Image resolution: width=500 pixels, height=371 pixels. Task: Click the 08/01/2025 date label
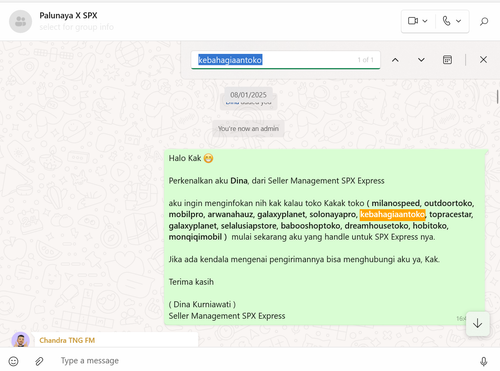248,95
